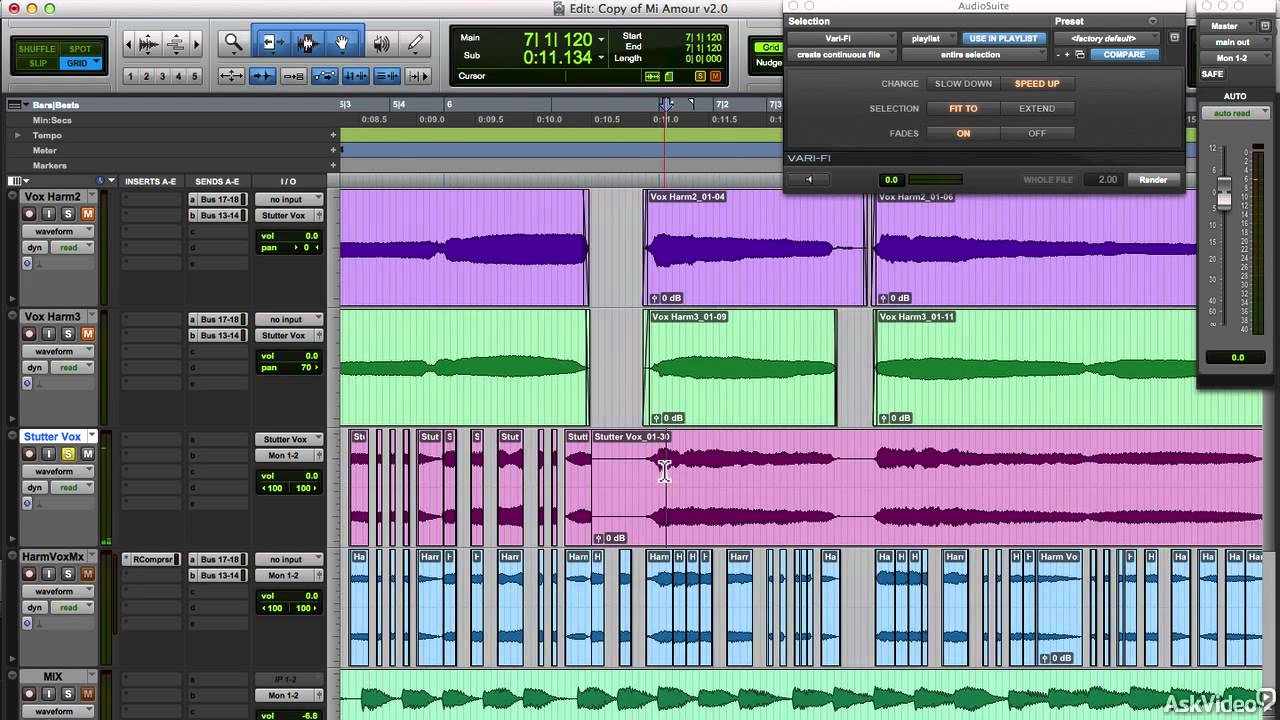The height and width of the screenshot is (720, 1280).
Task: Select the Grabber hand tool
Action: (x=342, y=43)
